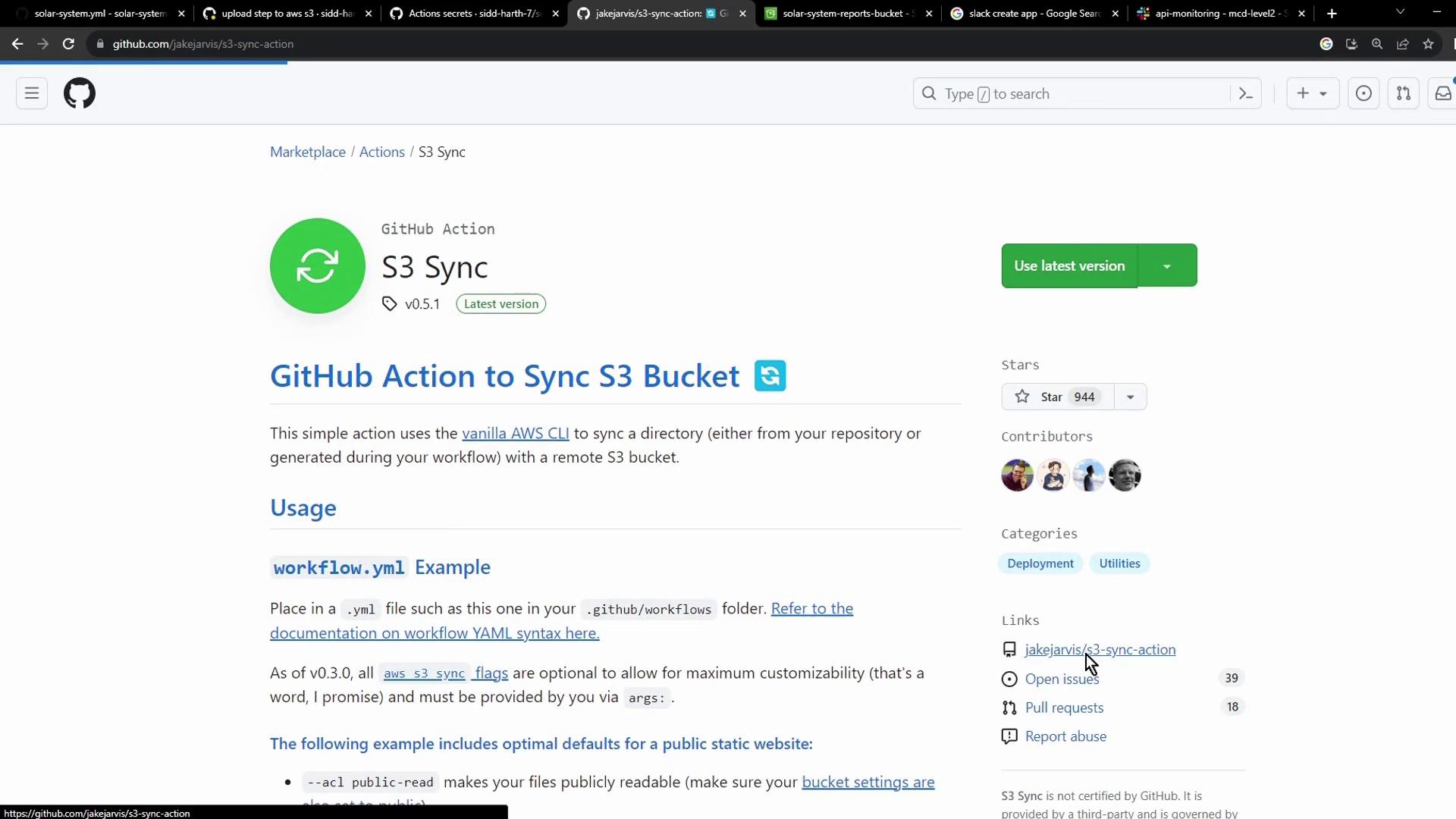Image resolution: width=1456 pixels, height=819 pixels.
Task: Open first contributor avatar
Action: coord(1017,475)
